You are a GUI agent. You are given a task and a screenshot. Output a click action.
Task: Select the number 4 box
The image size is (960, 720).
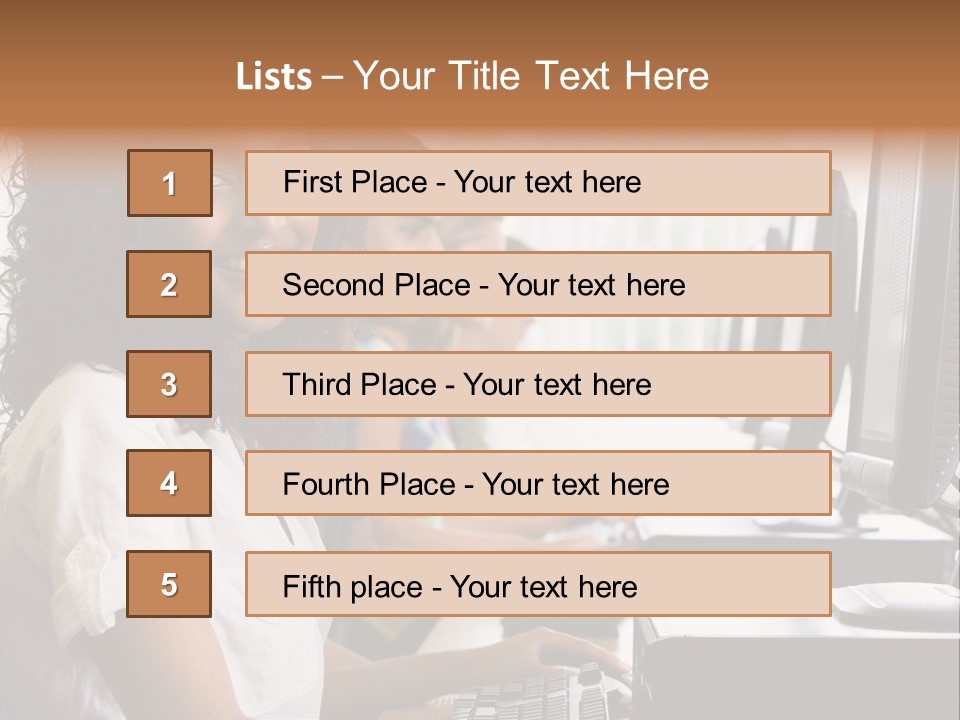(x=169, y=484)
